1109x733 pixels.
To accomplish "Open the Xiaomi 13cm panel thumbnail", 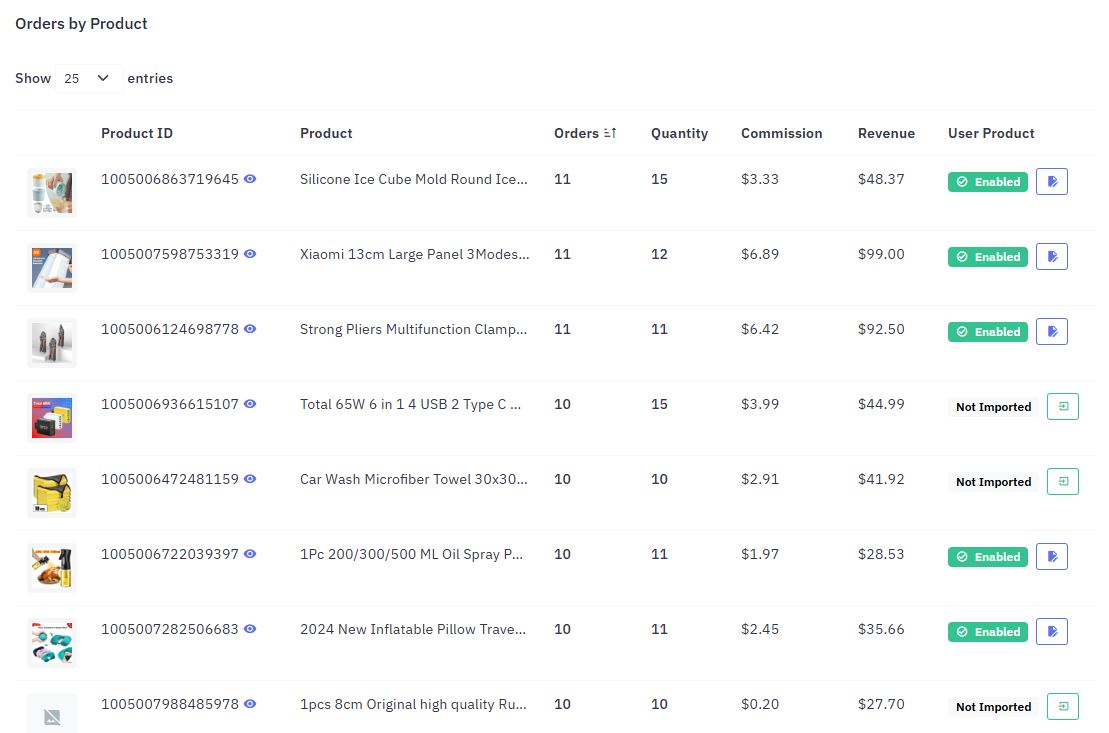I will pos(52,267).
